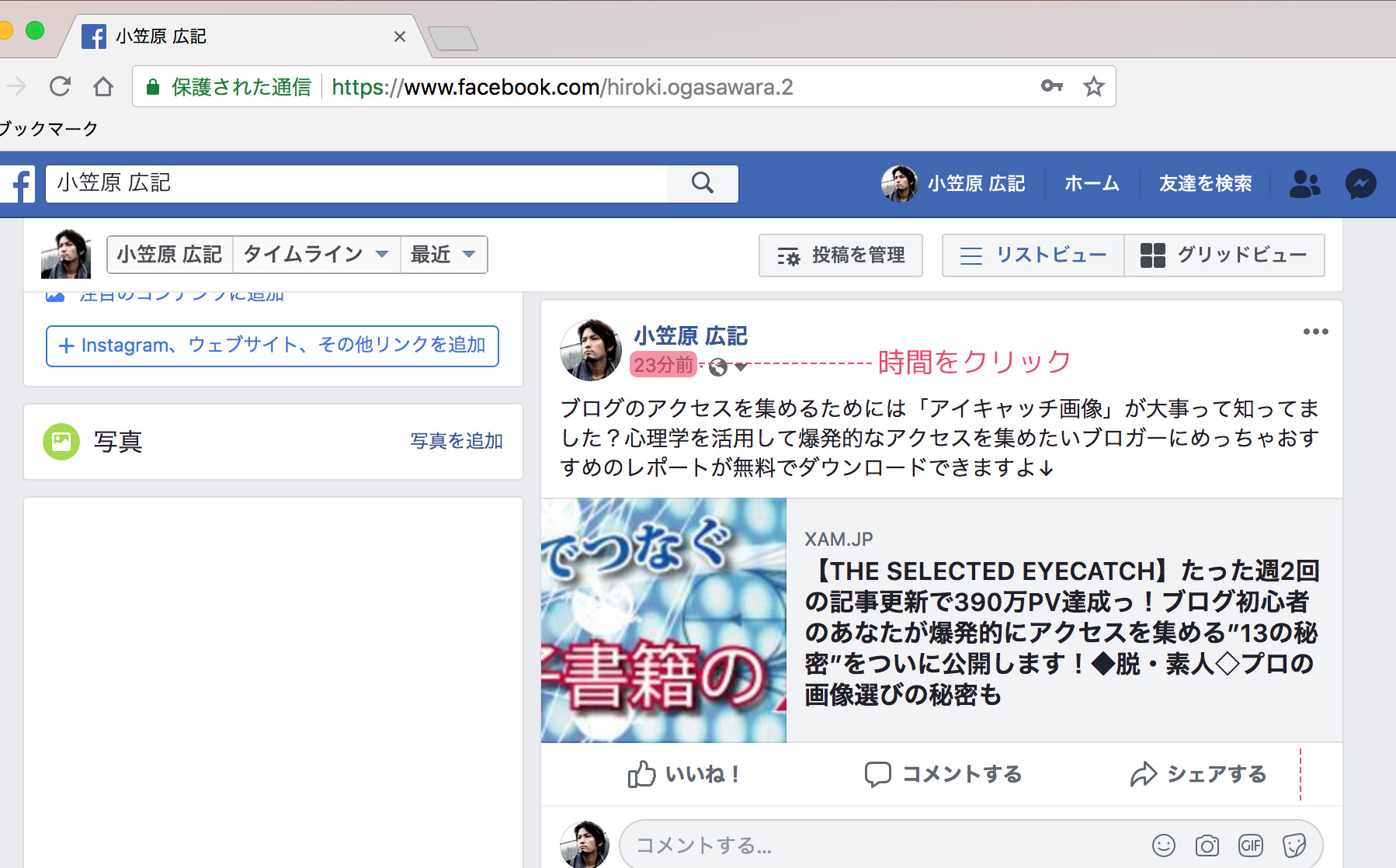Click the XAM.JP source label

839,540
